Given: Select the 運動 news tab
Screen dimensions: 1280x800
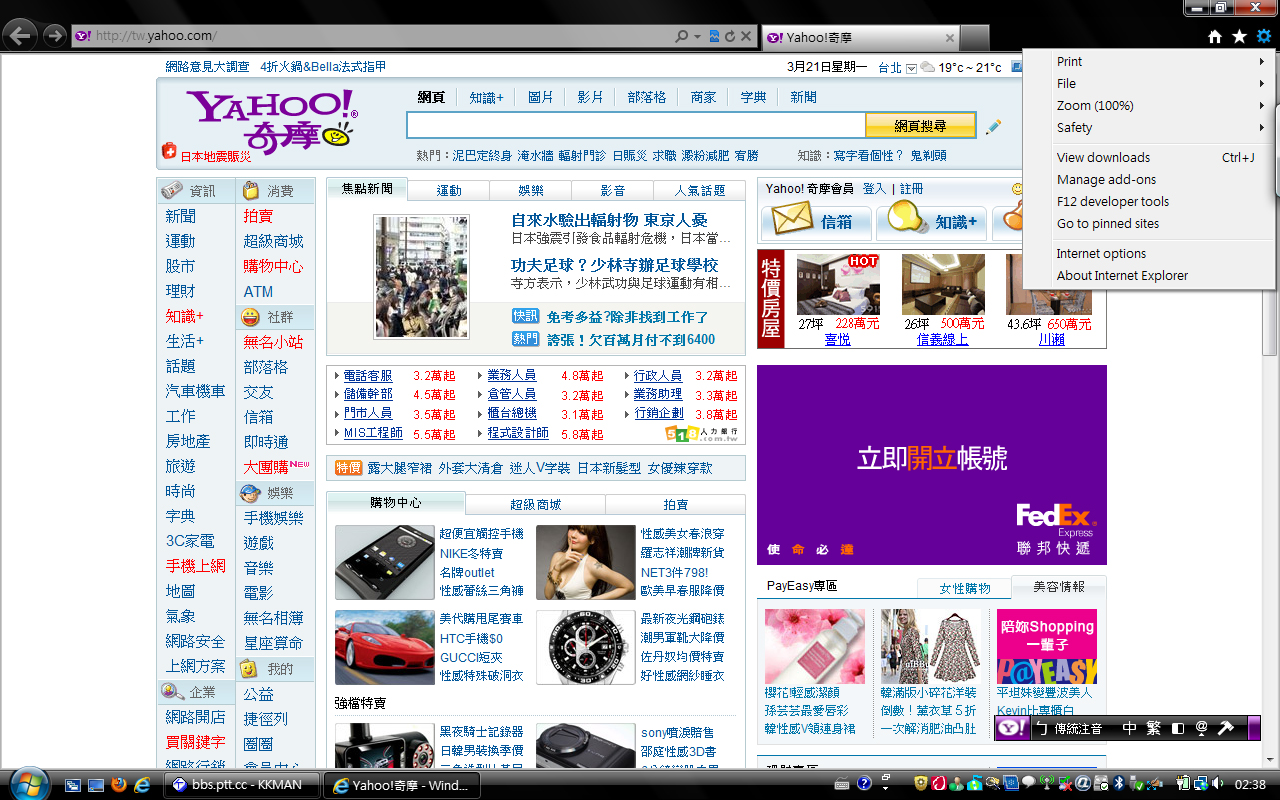Looking at the screenshot, I should tap(449, 190).
